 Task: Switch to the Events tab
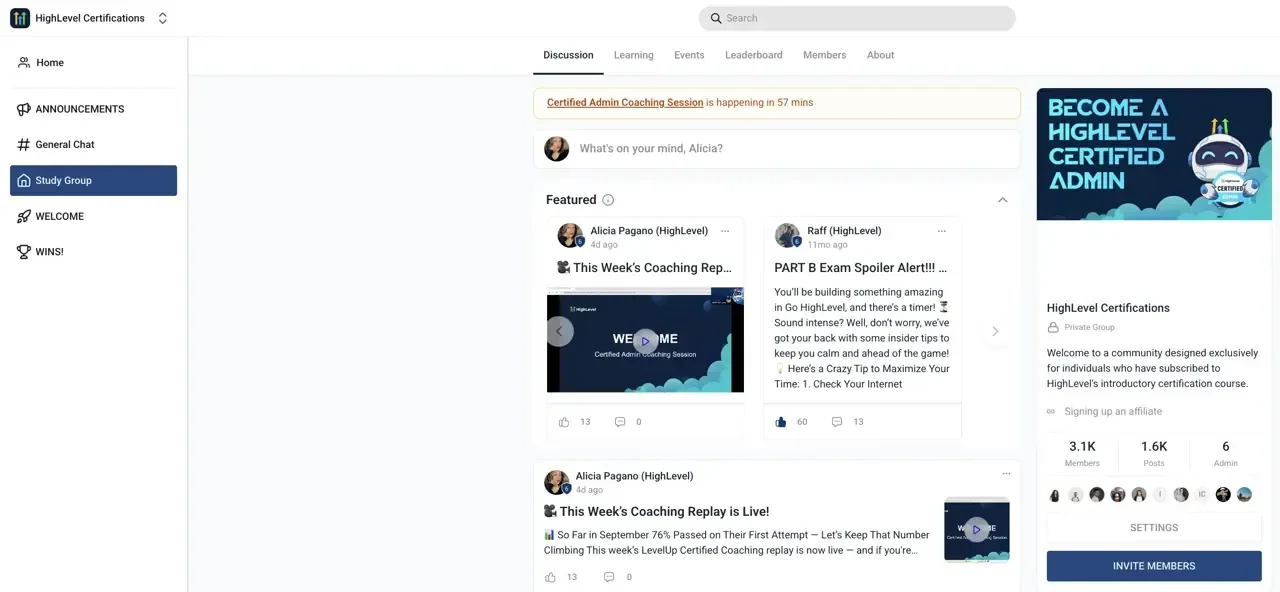click(x=689, y=55)
